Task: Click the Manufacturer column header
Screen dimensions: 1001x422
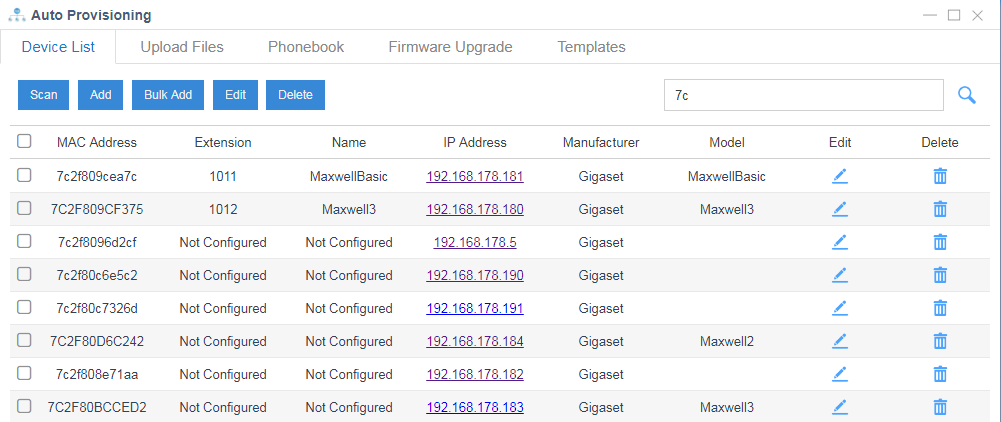Action: 601,142
